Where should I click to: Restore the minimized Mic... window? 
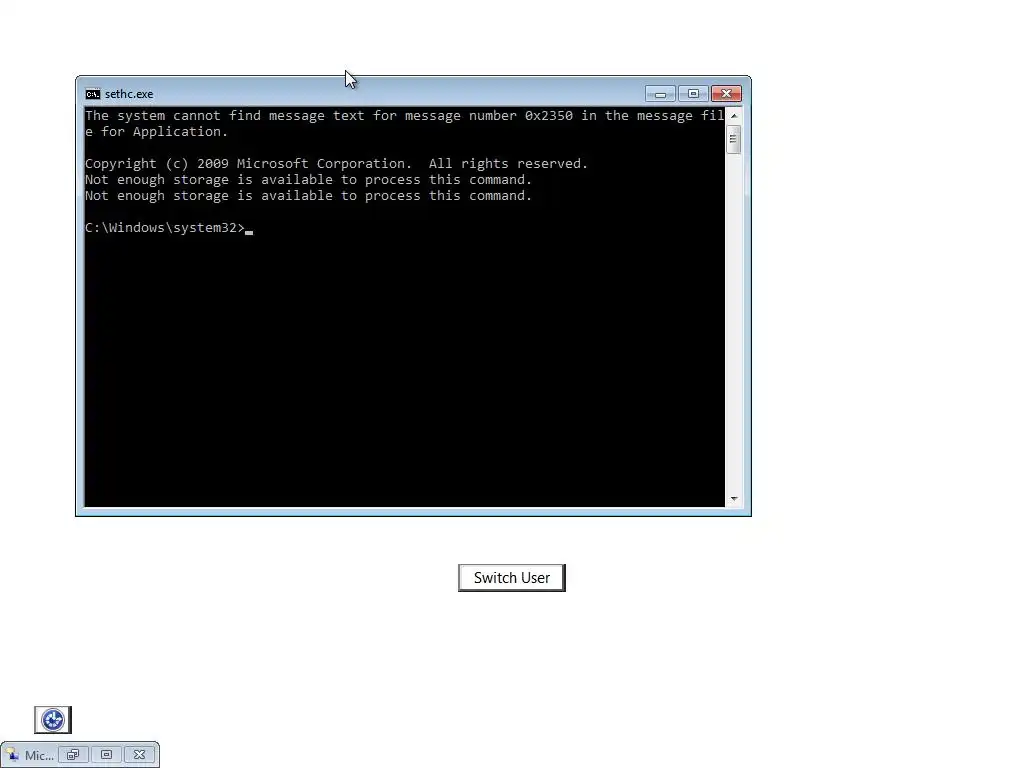tap(73, 755)
